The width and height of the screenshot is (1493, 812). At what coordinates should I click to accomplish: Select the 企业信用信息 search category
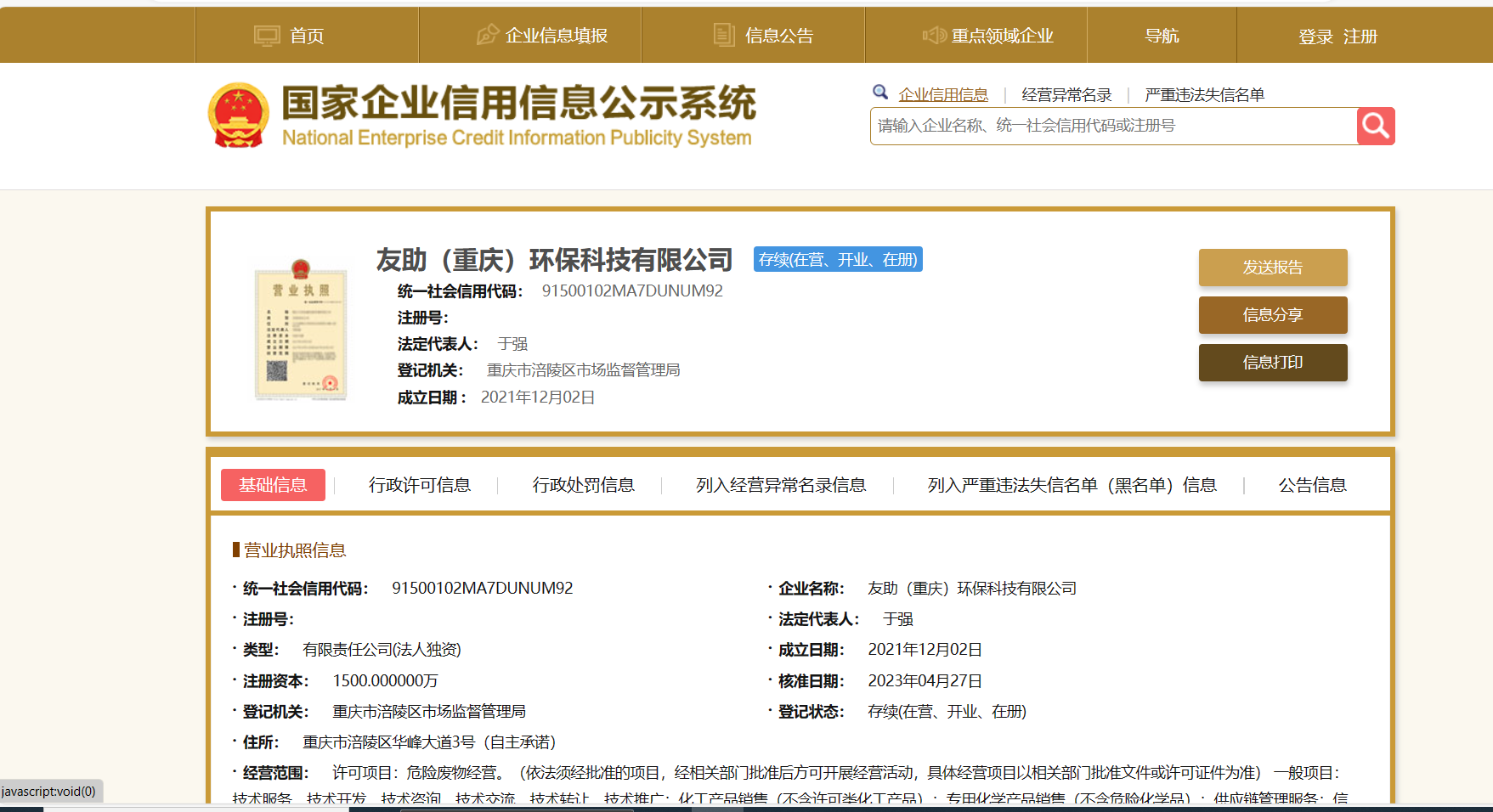943,94
